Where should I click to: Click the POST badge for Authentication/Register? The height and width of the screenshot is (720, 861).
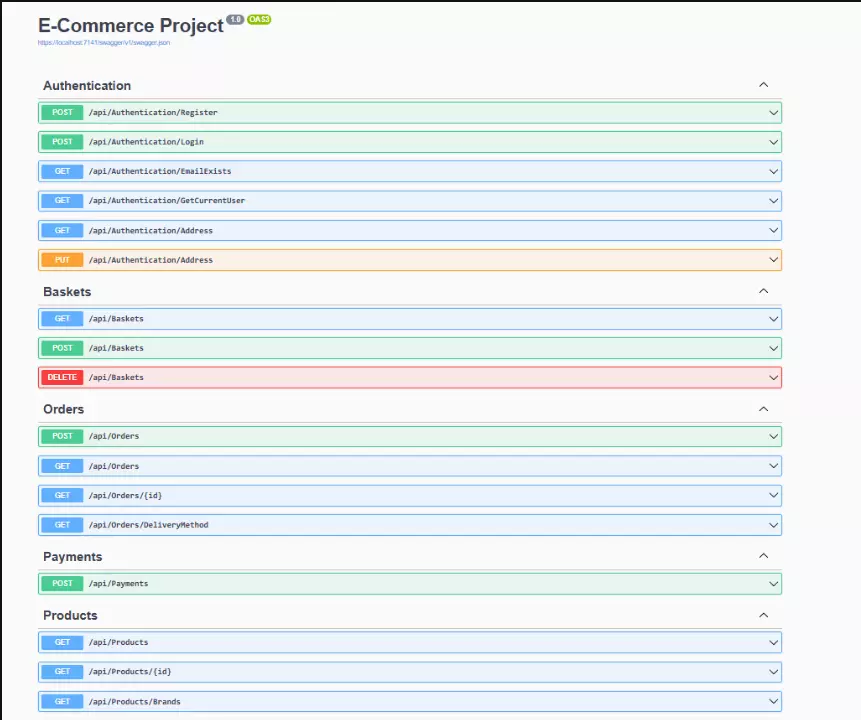[x=62, y=113]
